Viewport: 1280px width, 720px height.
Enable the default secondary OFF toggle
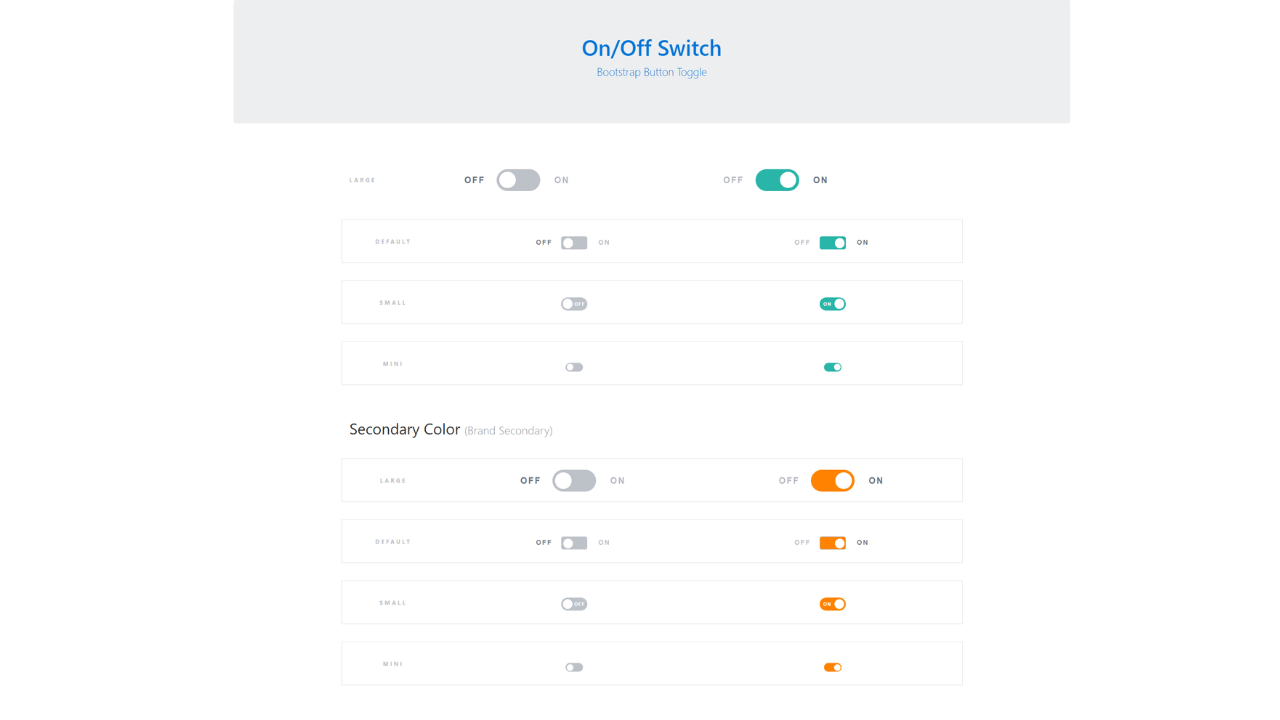574,542
